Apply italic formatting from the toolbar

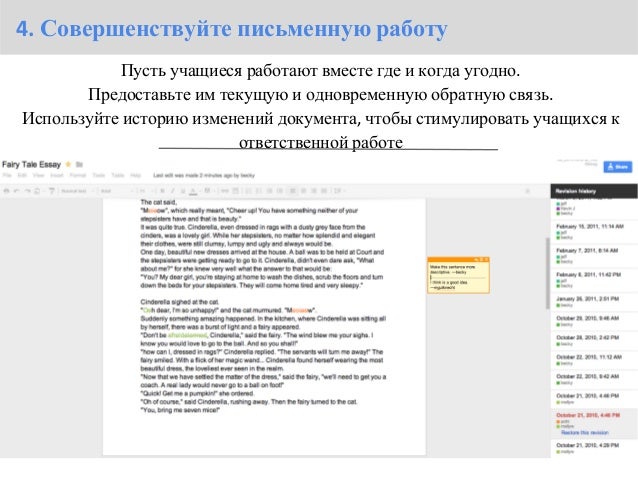click(x=173, y=190)
